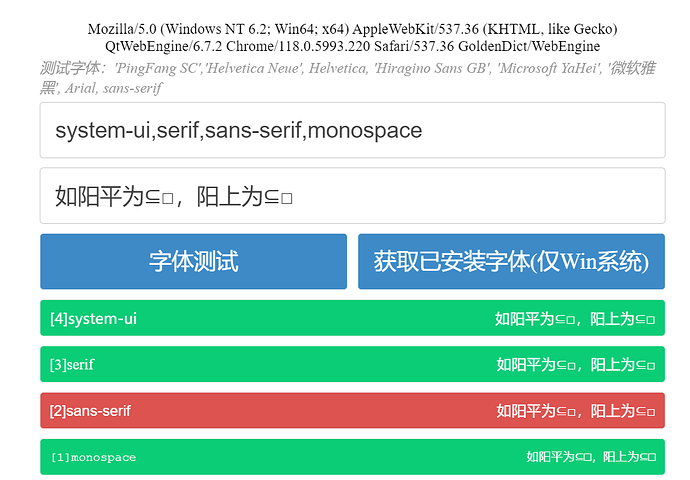The height and width of the screenshot is (480, 690).
Task: Select the [3]serif result label
Action: pyautogui.click(x=72, y=365)
